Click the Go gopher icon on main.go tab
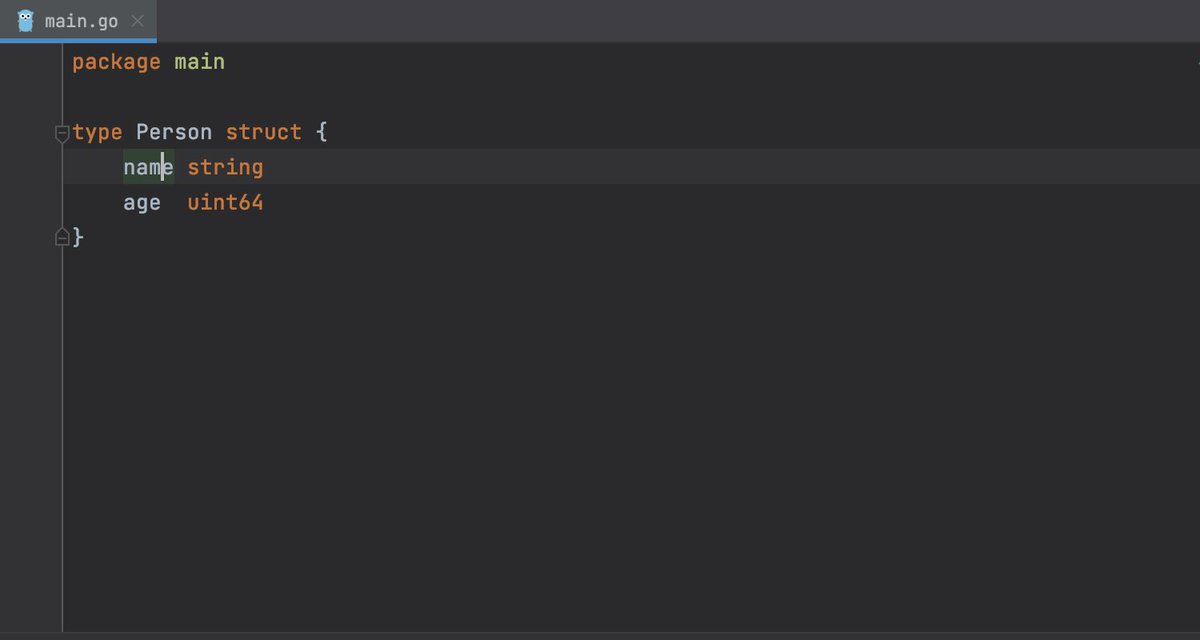Image resolution: width=1200 pixels, height=640 pixels. [25, 20]
